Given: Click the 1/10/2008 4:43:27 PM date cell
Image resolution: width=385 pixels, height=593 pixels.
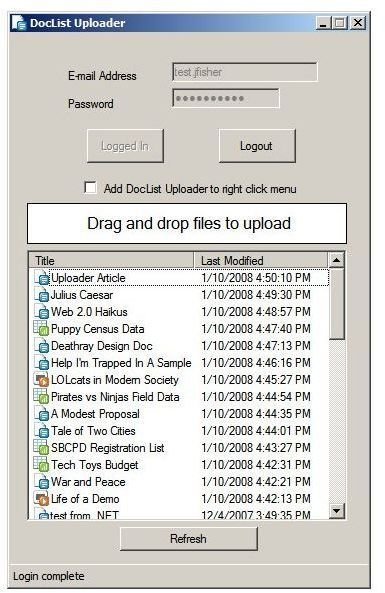Looking at the screenshot, I should 256,448.
